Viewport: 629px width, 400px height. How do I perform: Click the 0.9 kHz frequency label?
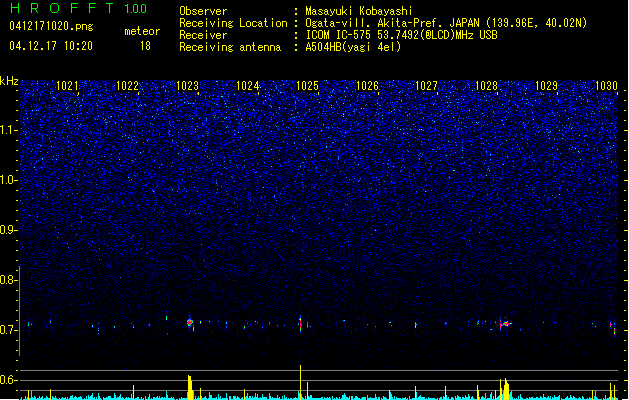click(x=8, y=230)
